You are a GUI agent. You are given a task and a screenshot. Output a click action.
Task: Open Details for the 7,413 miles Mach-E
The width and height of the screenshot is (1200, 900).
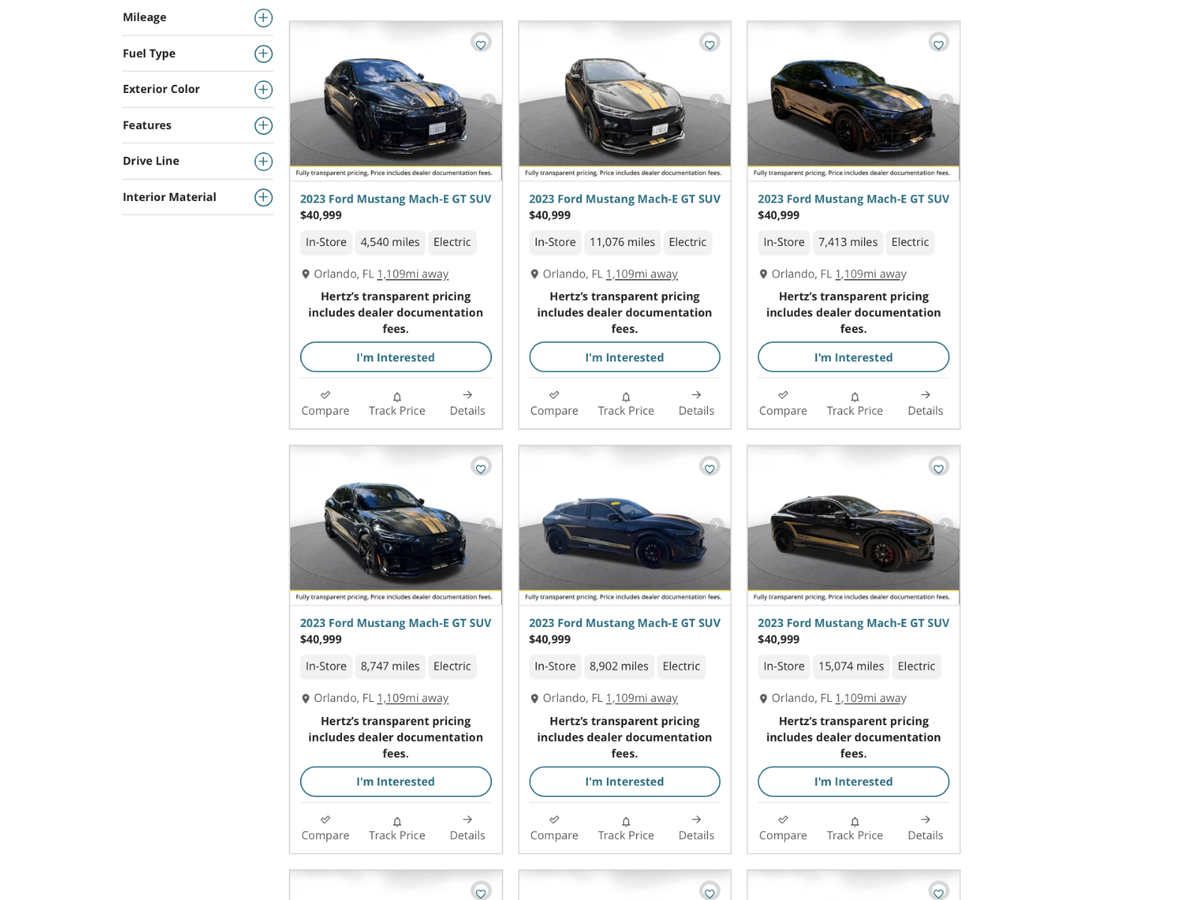pyautogui.click(x=925, y=403)
